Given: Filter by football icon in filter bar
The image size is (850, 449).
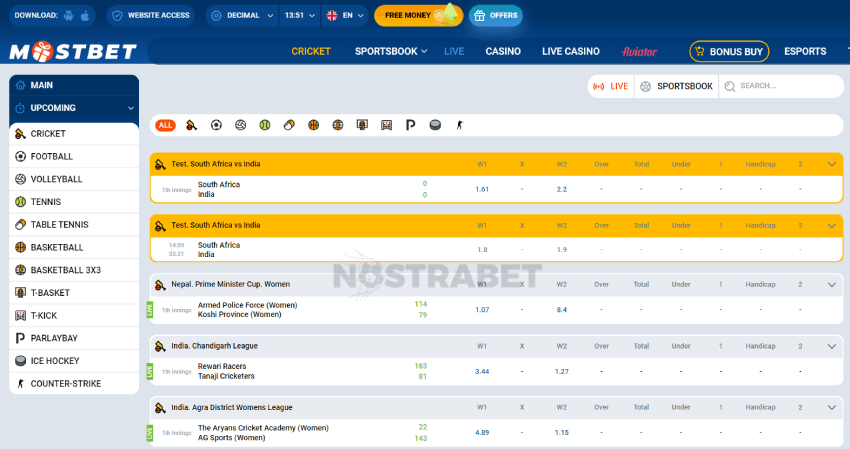Looking at the screenshot, I should click(216, 125).
